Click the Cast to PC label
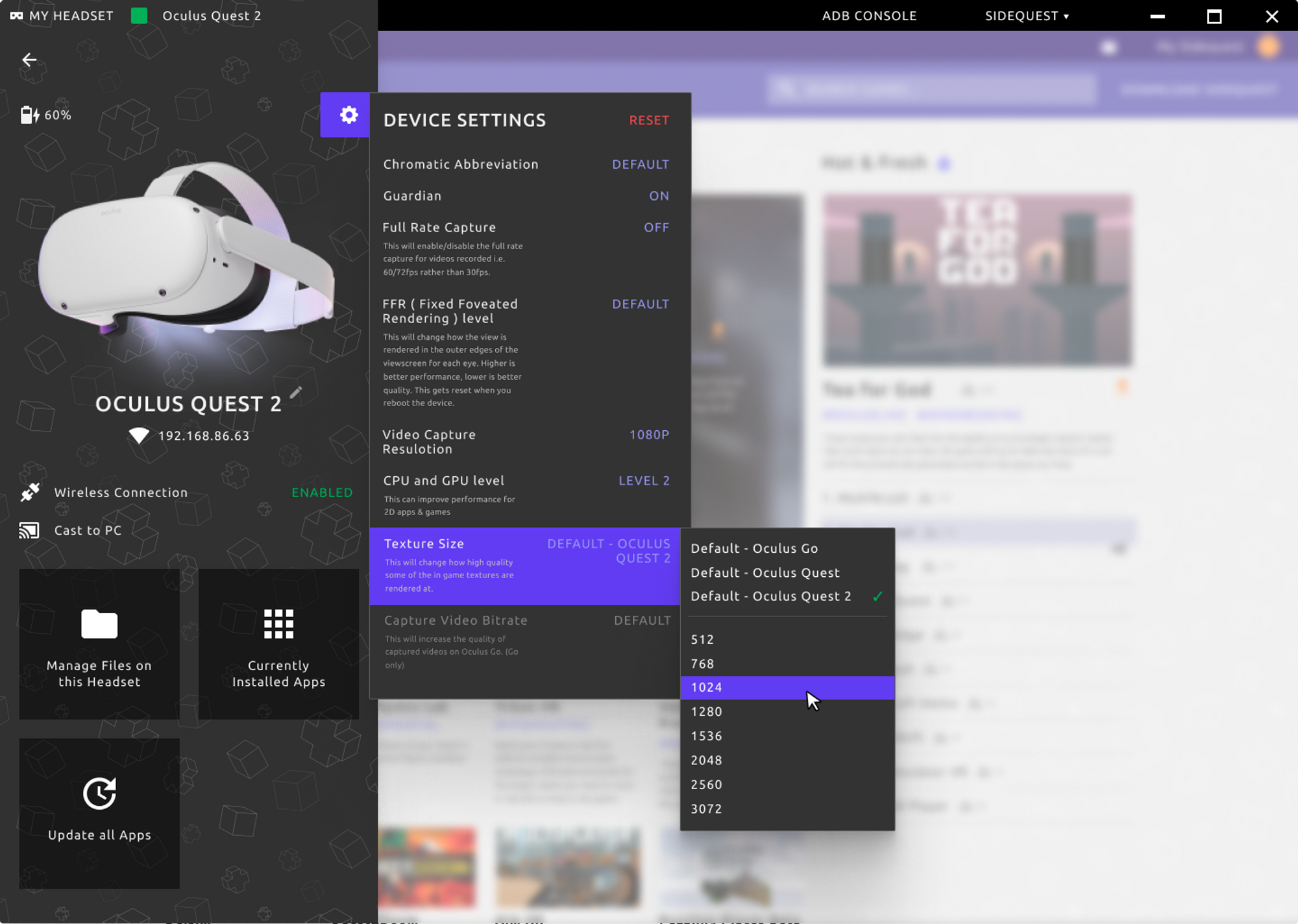 pyautogui.click(x=88, y=530)
